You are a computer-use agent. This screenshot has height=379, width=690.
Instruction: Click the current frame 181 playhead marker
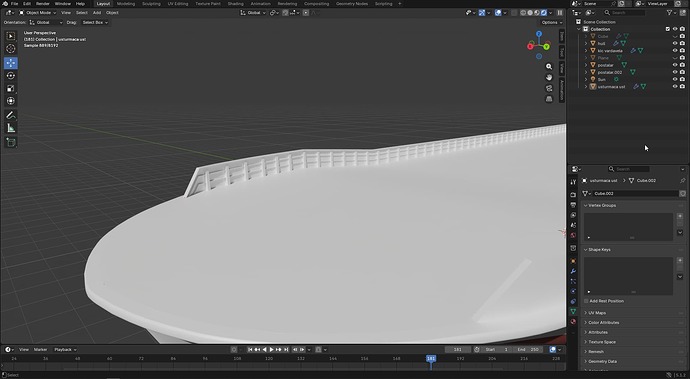coord(431,358)
